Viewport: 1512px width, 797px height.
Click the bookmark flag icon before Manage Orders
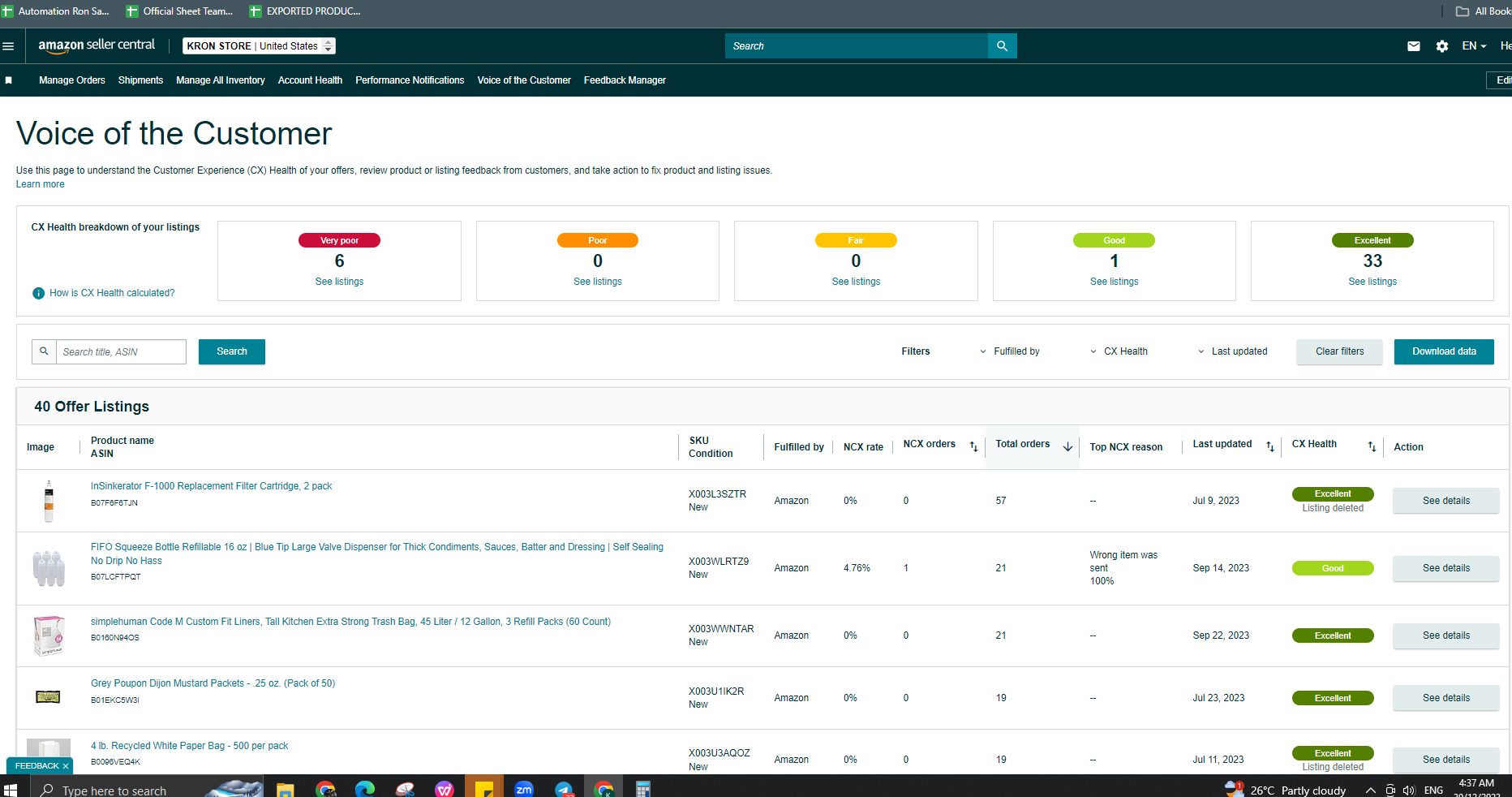(x=9, y=80)
